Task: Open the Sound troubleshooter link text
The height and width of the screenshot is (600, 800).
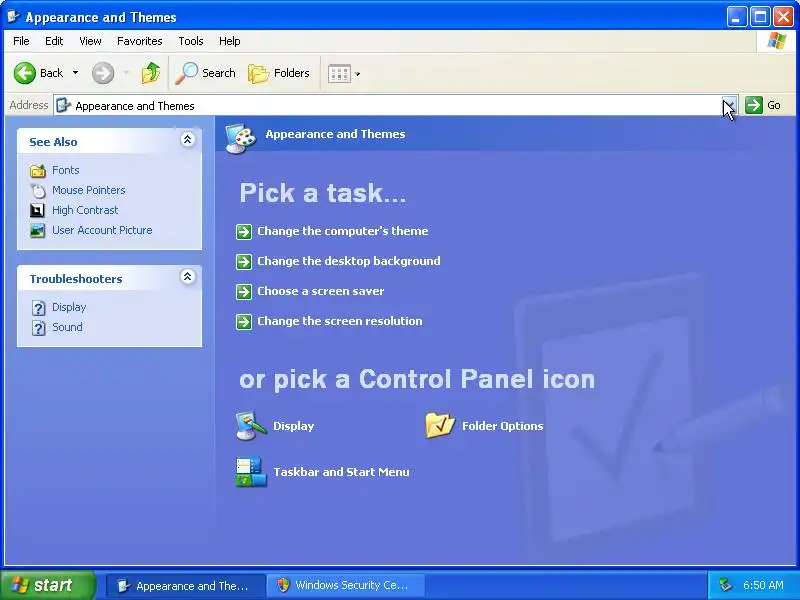Action: 67,328
